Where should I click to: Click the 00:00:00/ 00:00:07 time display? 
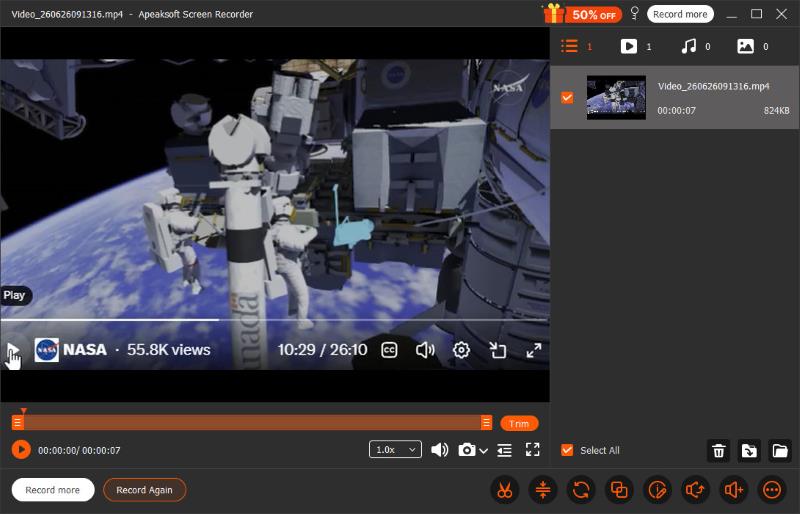(x=79, y=450)
